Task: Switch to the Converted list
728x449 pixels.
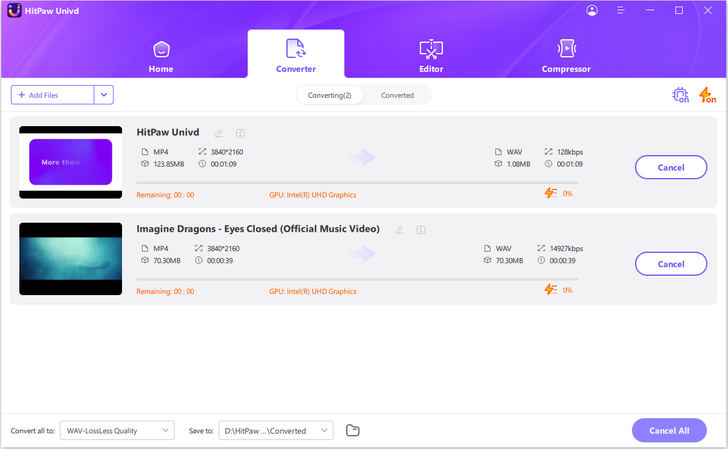Action: pos(397,95)
